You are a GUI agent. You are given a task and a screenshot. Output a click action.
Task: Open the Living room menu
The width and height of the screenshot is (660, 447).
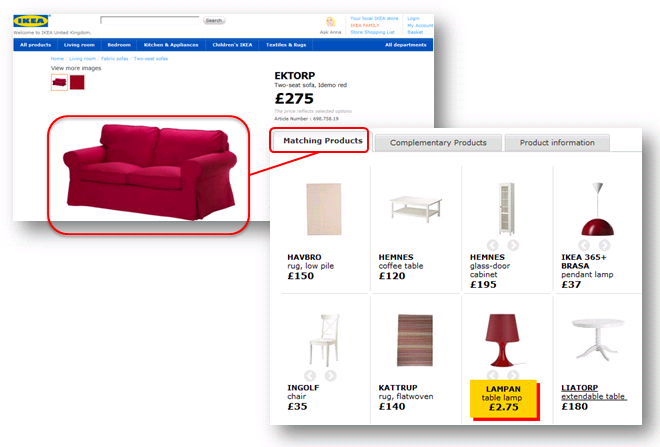tap(79, 45)
